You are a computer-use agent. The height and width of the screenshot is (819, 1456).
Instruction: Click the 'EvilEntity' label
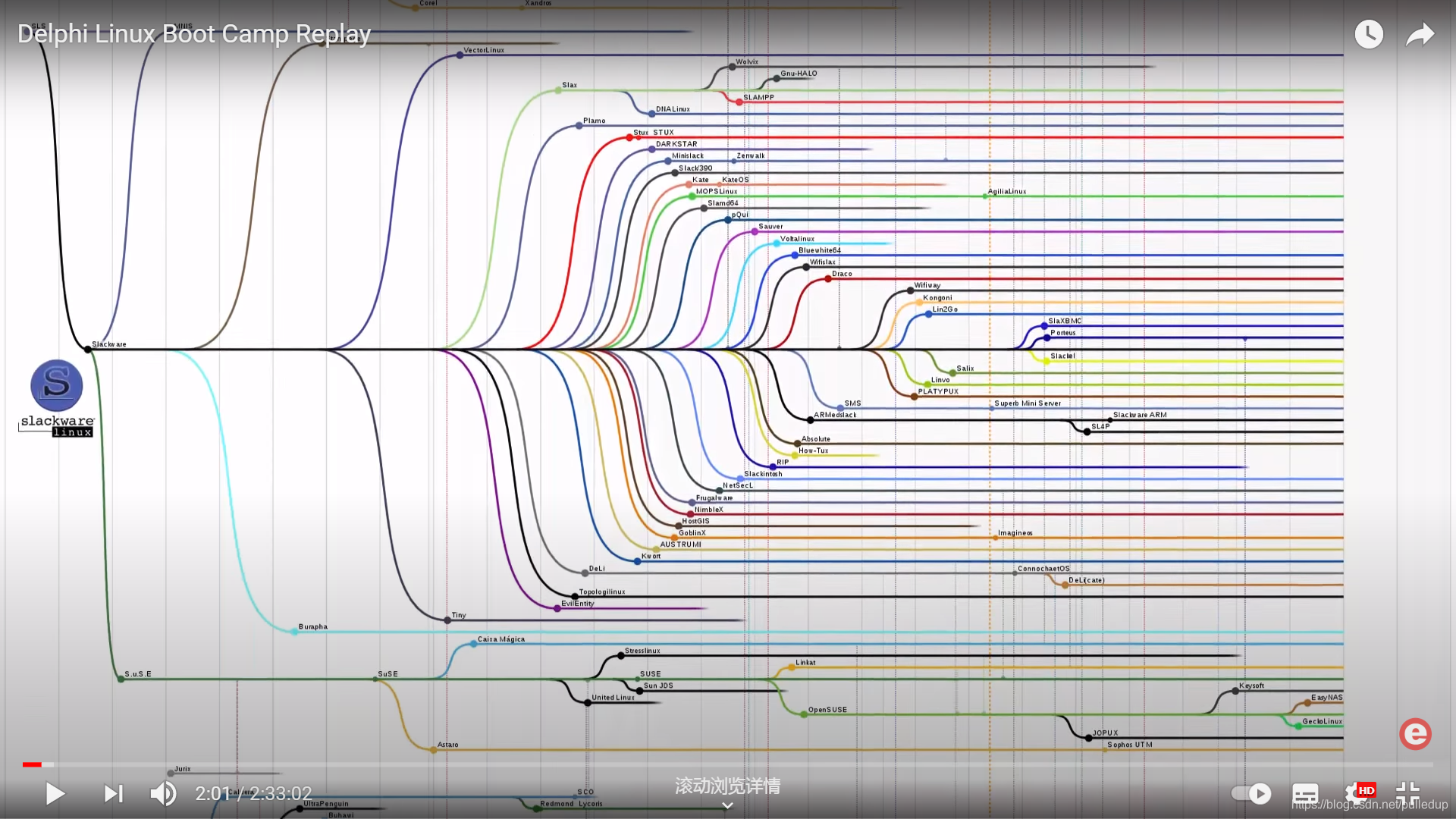[578, 604]
